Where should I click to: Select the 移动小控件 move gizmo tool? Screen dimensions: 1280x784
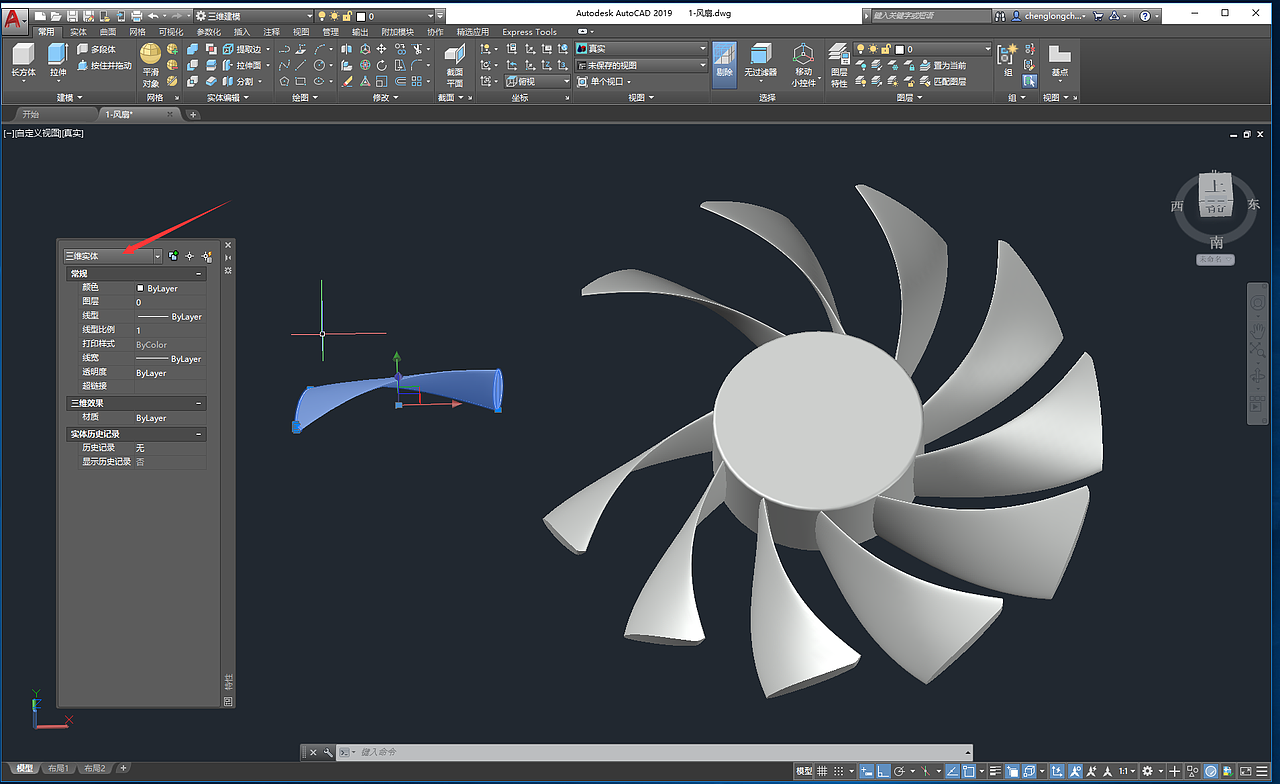[803, 66]
